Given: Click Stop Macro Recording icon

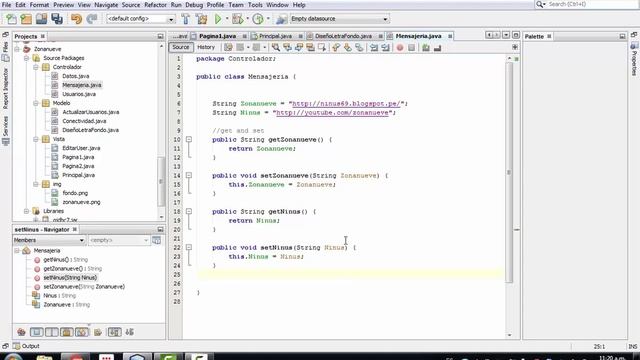Looking at the screenshot, I should pyautogui.click(x=411, y=48).
